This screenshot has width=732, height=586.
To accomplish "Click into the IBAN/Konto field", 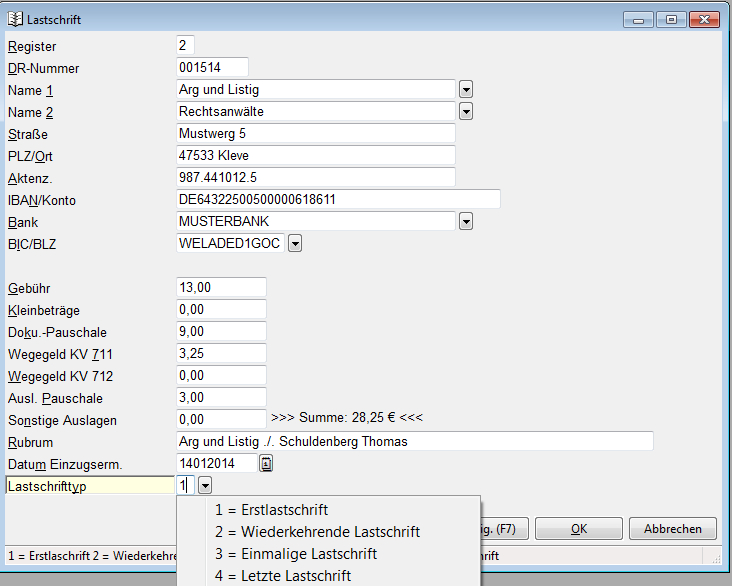I will tap(337, 200).
